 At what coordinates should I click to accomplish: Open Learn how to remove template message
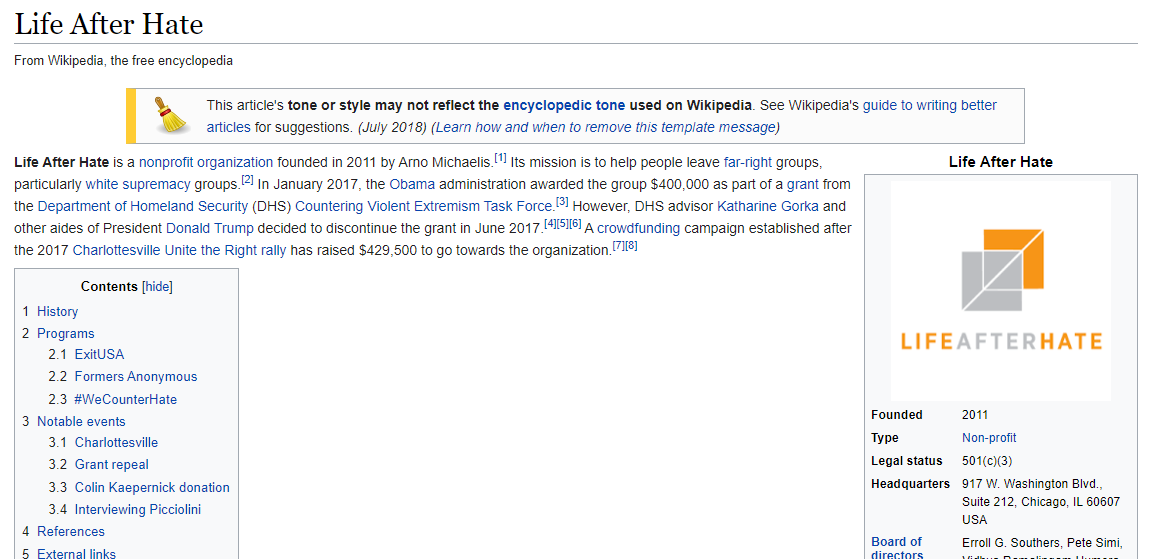point(605,127)
